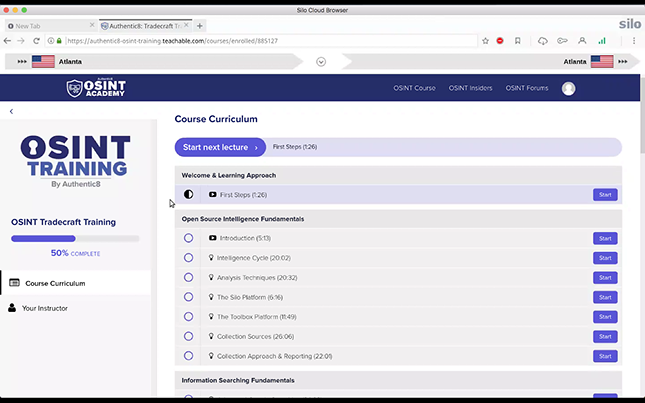Viewport: 645px width, 403px height.
Task: Click the The Toolbox Platform (11:49) title
Action: [x=257, y=317]
